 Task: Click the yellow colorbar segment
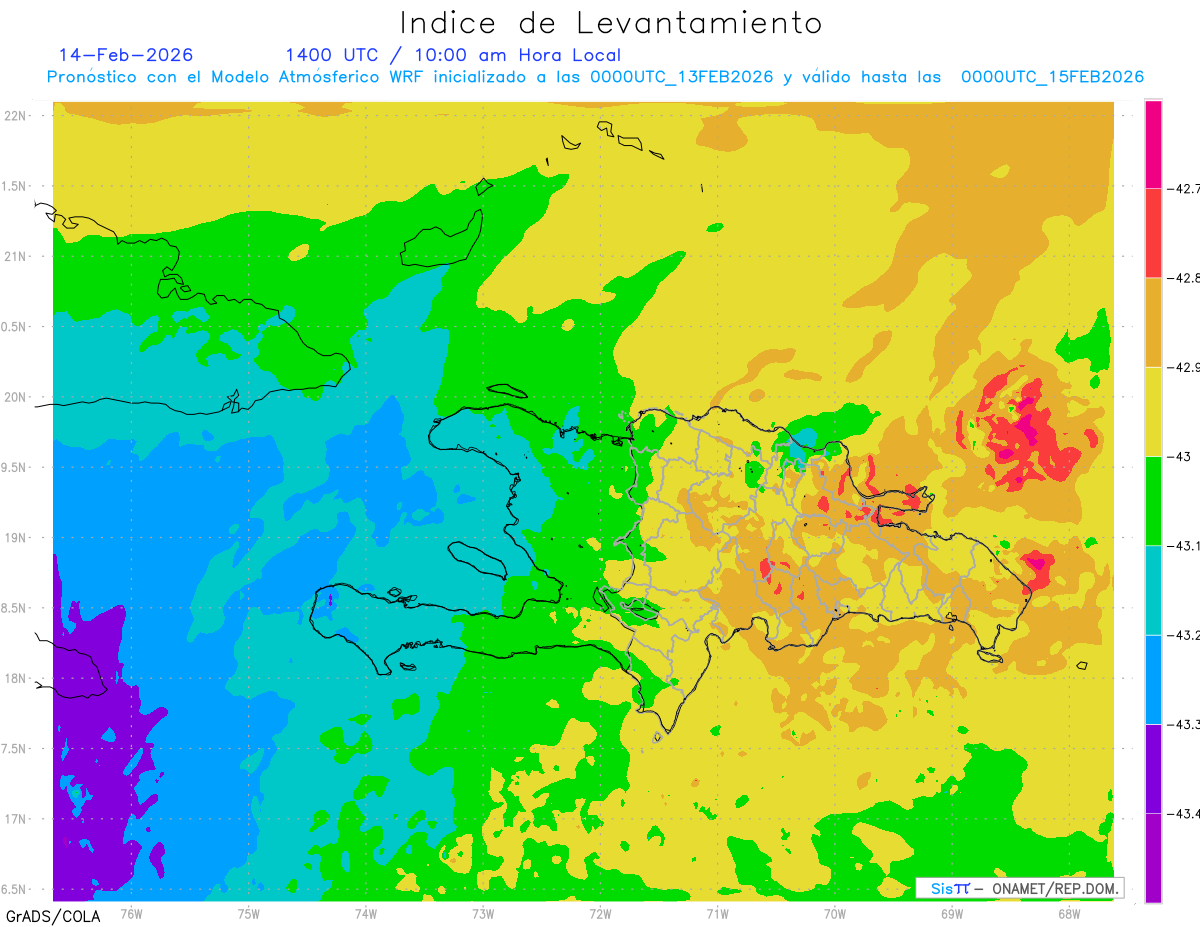click(1153, 411)
